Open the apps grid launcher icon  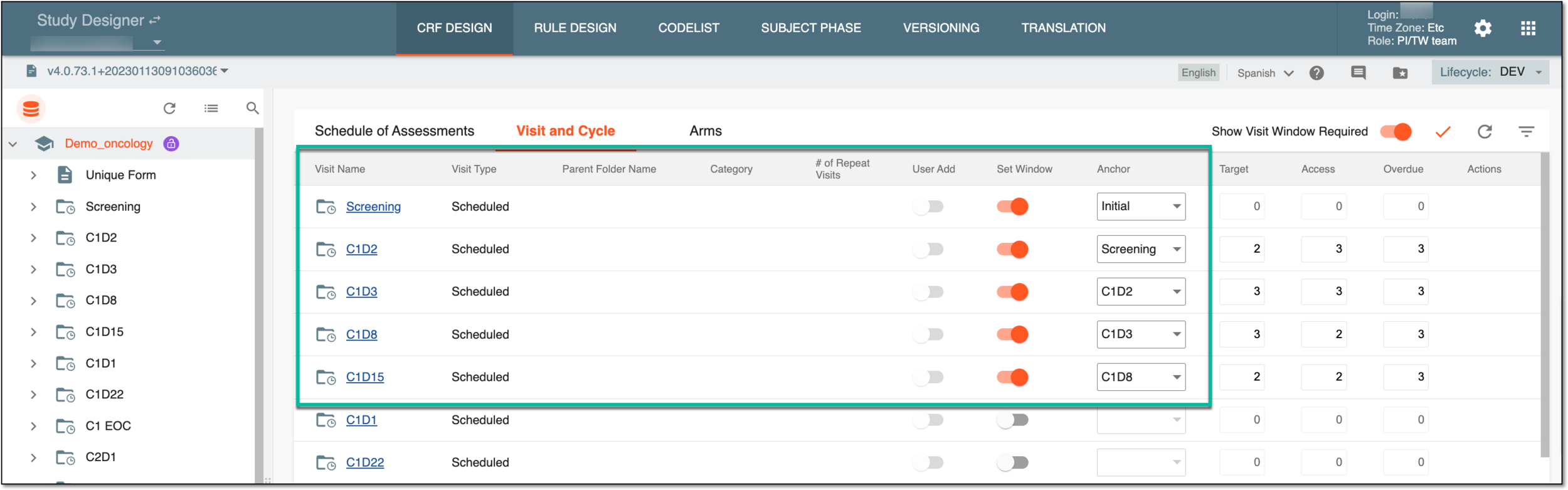pos(1528,28)
